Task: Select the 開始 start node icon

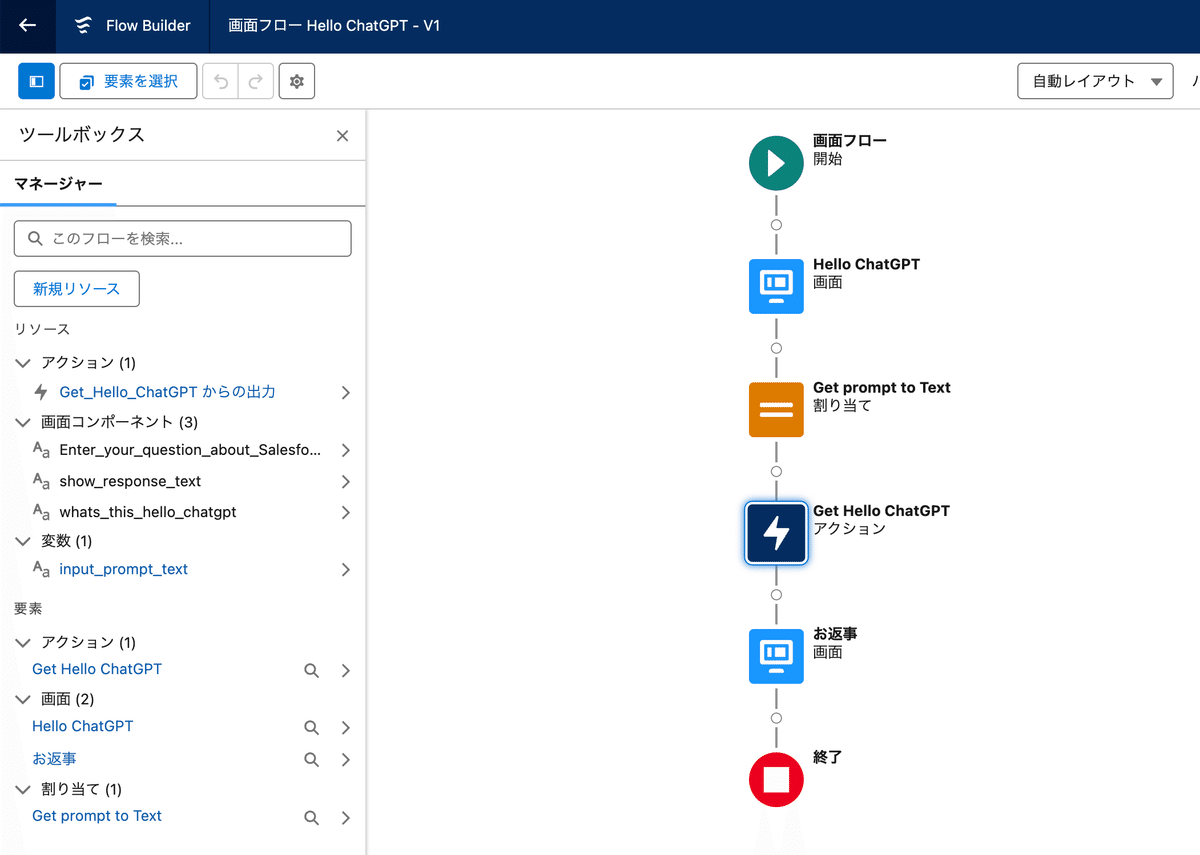Action: (x=776, y=162)
